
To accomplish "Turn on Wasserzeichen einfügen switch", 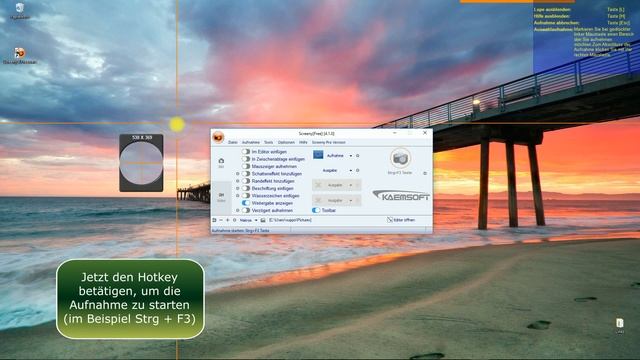I will pos(246,196).
